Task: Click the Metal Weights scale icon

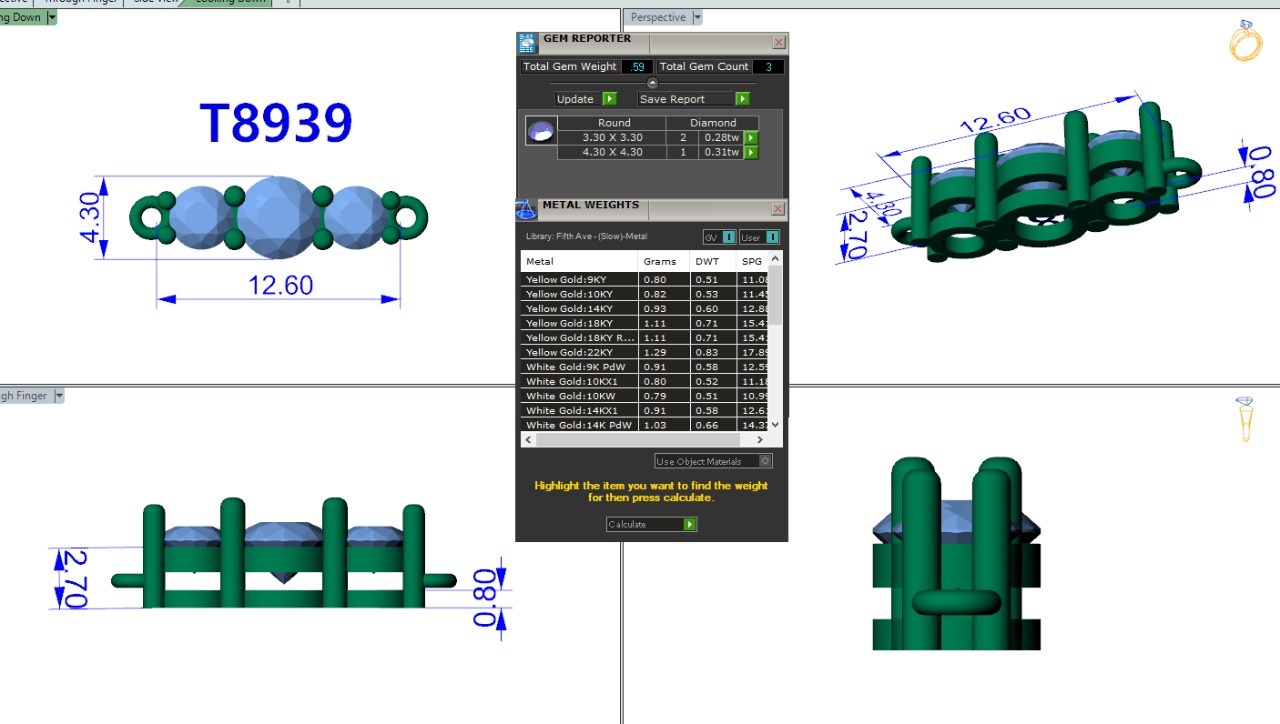Action: (x=526, y=209)
